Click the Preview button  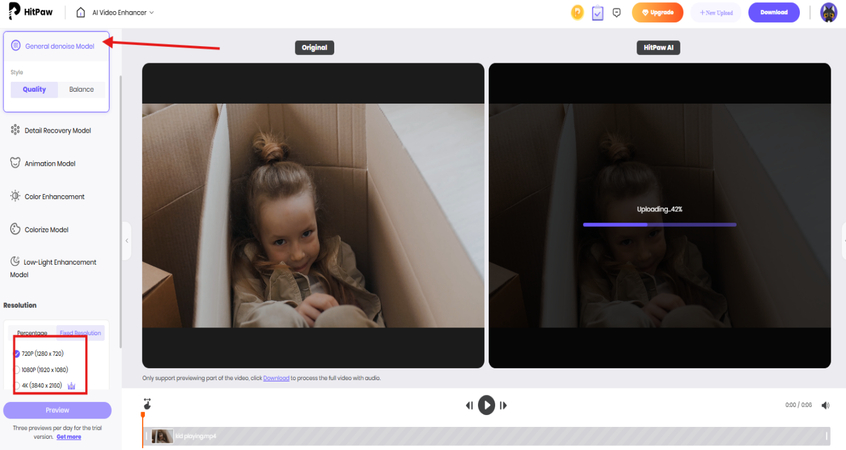pyautogui.click(x=57, y=410)
